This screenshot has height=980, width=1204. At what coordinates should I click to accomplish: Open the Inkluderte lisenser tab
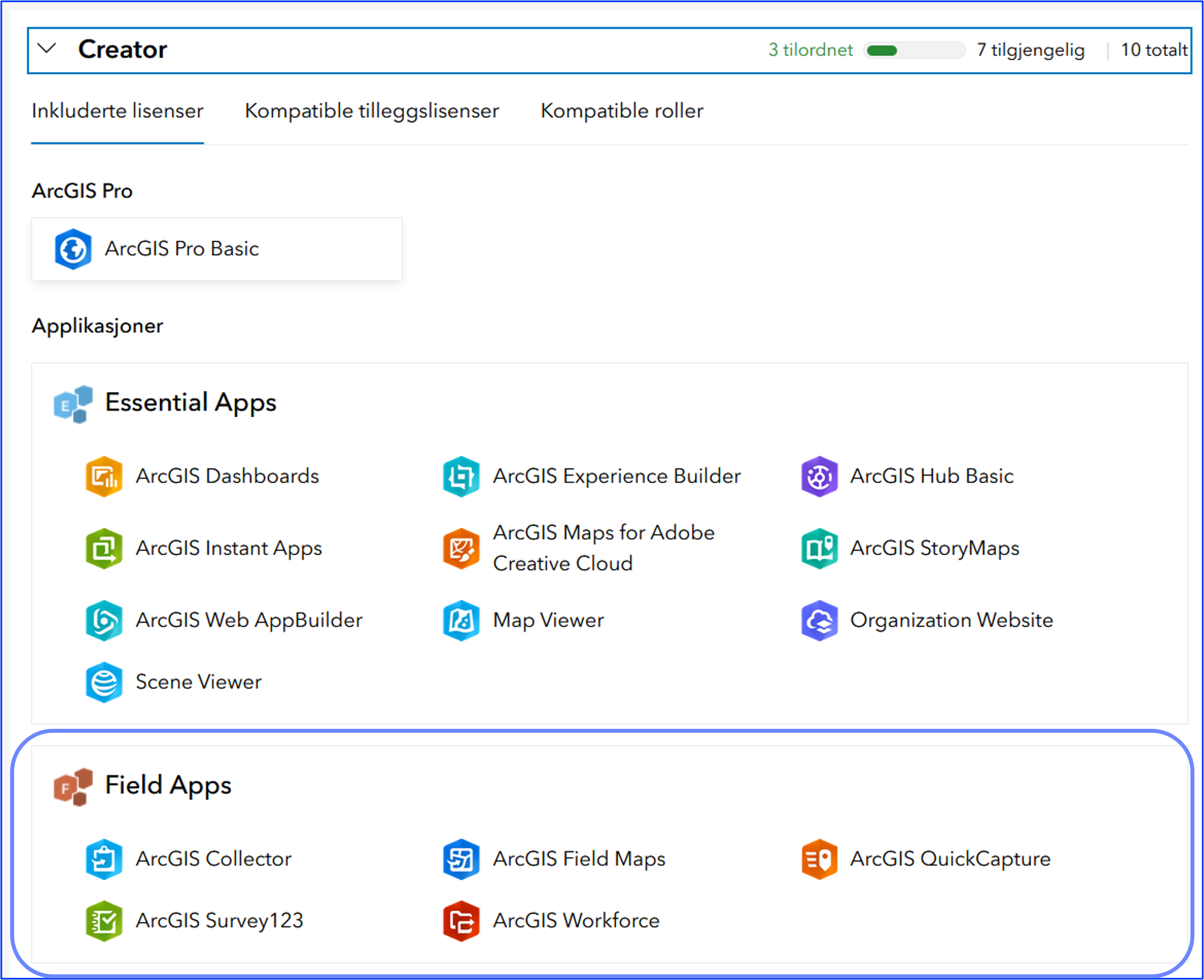tap(117, 111)
